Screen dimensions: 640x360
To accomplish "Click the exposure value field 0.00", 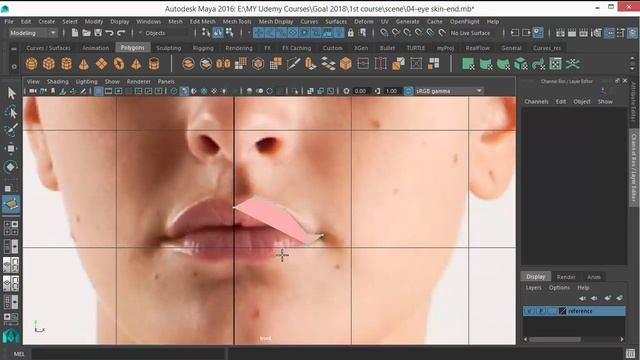I will point(361,91).
